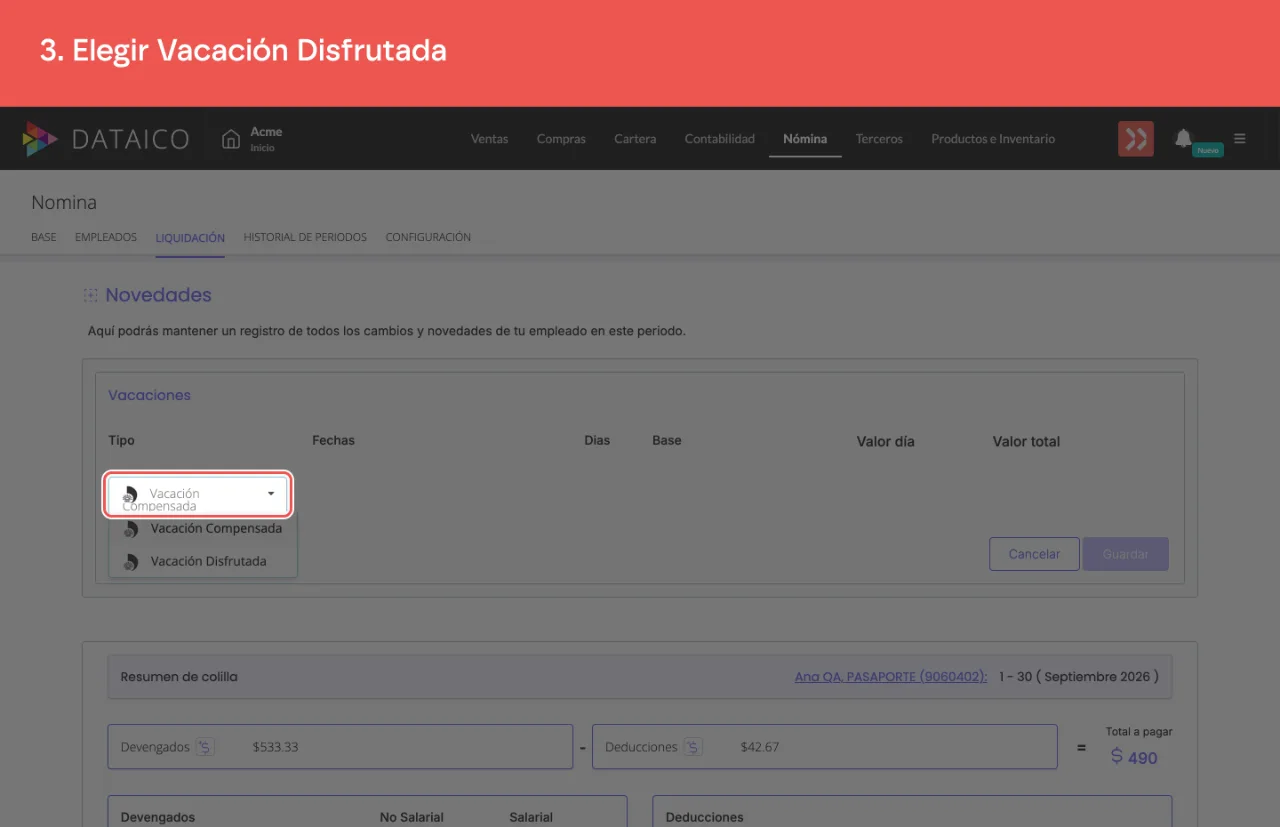This screenshot has width=1280, height=827.
Task: Click the Acme Inicio company label
Action: [x=266, y=139]
